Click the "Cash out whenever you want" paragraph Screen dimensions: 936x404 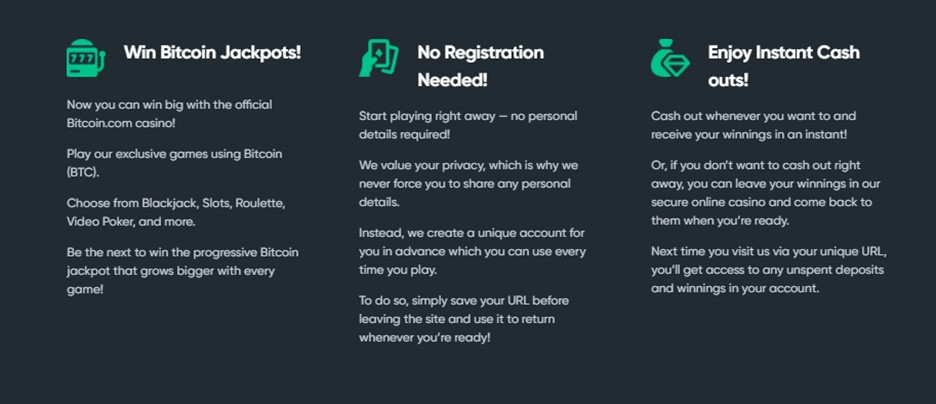pos(753,125)
